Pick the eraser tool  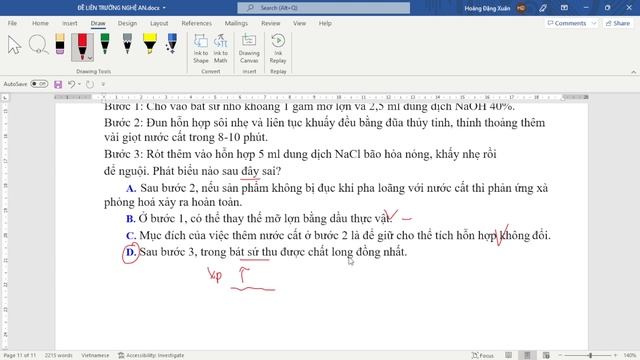(x=60, y=44)
